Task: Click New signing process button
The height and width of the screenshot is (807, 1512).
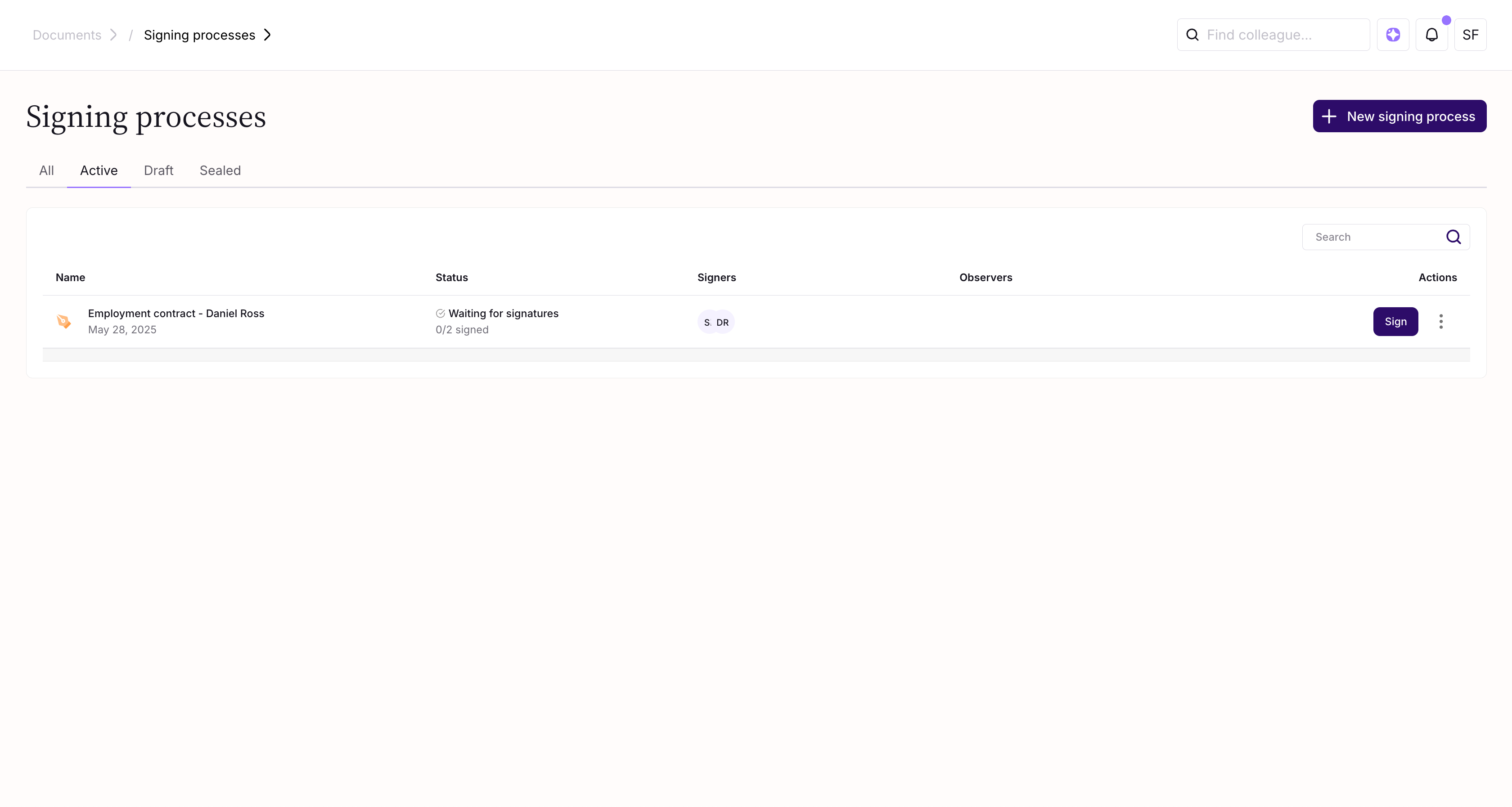Action: (x=1399, y=116)
